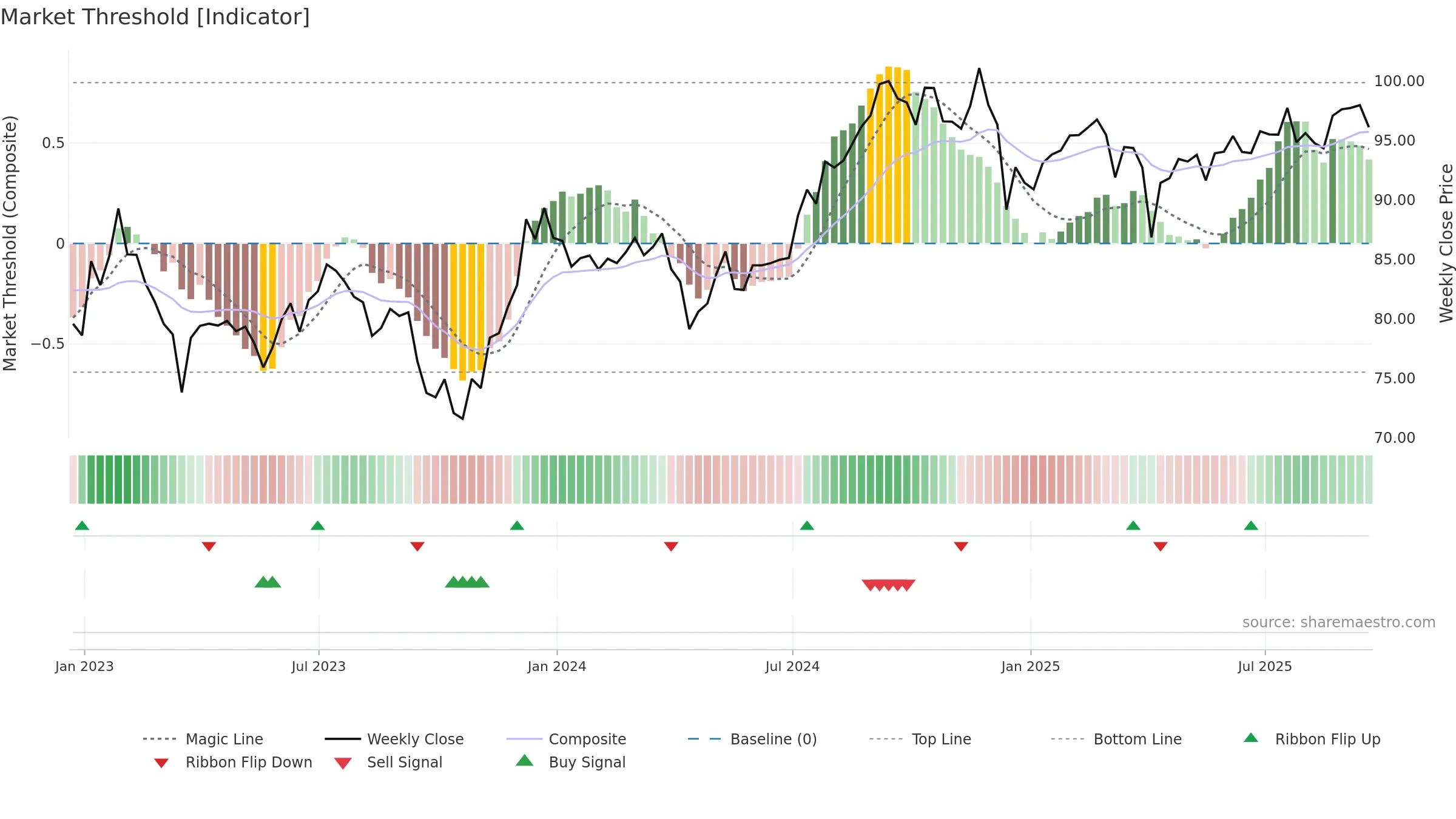Viewport: 1456px width, 819px height.
Task: Open the source: sharemaestro.com credit
Action: click(1339, 622)
